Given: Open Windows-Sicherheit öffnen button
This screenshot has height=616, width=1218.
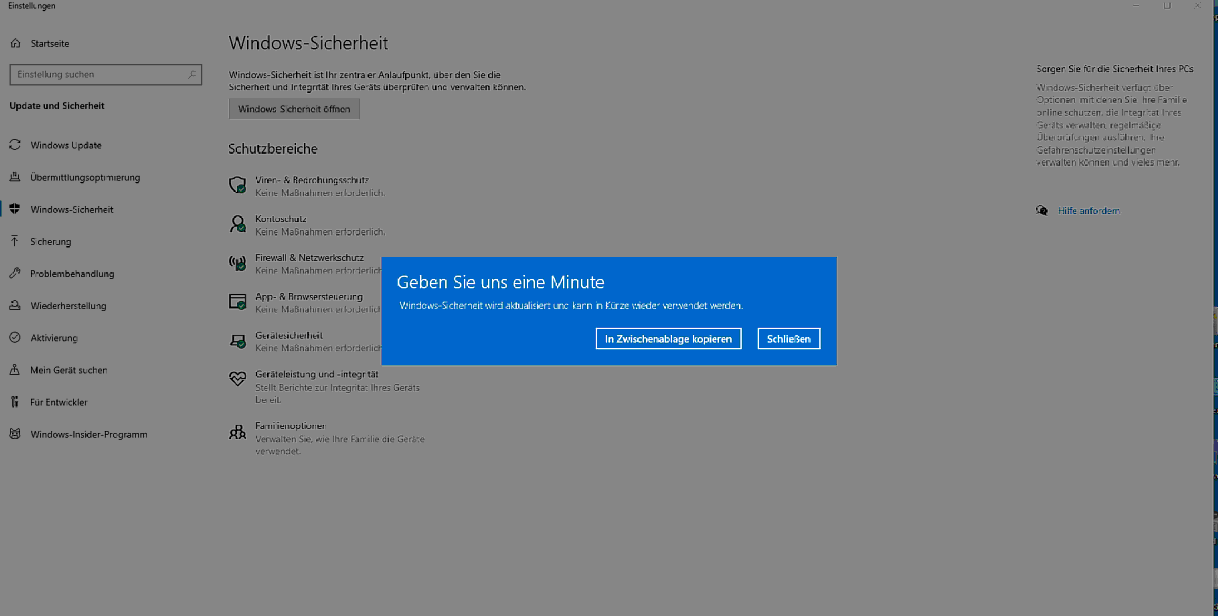Looking at the screenshot, I should coord(294,109).
